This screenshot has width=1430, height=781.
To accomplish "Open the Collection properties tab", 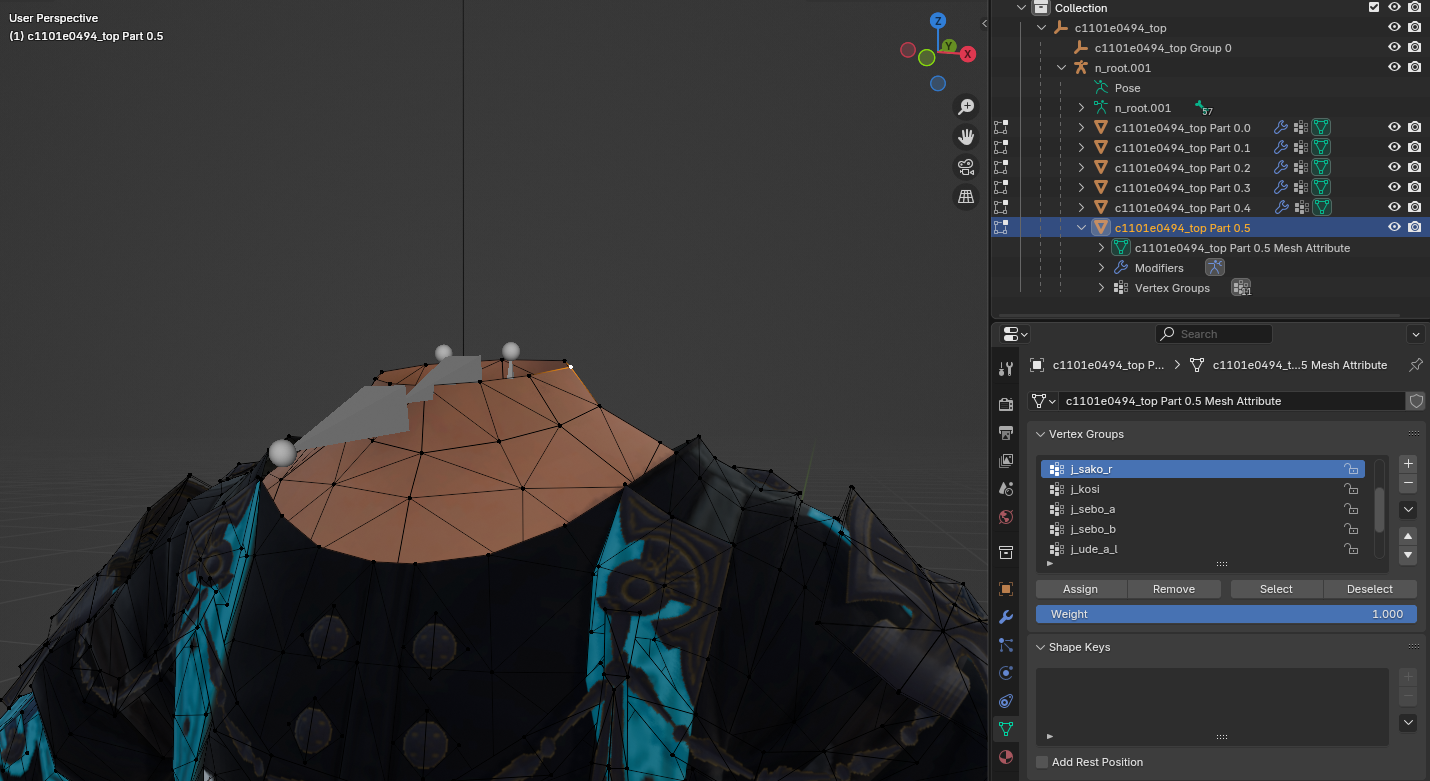I will coord(1006,552).
